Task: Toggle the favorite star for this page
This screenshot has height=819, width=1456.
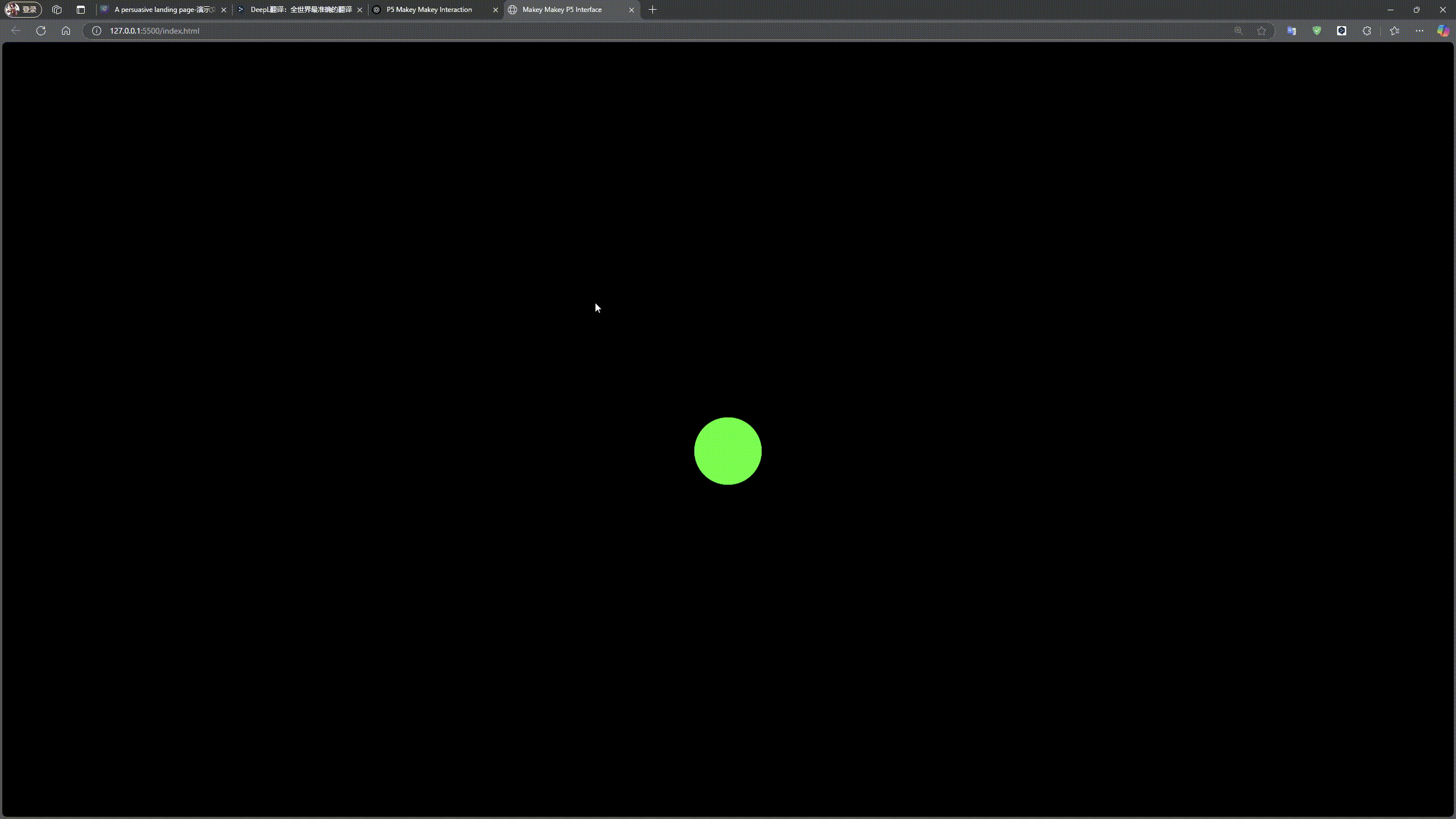Action: [x=1262, y=31]
